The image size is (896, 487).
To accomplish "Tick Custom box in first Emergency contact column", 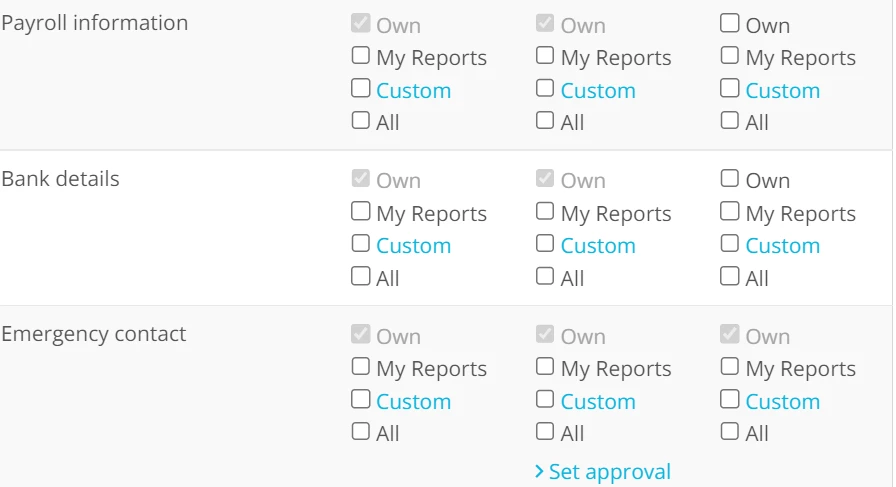I will (361, 399).
